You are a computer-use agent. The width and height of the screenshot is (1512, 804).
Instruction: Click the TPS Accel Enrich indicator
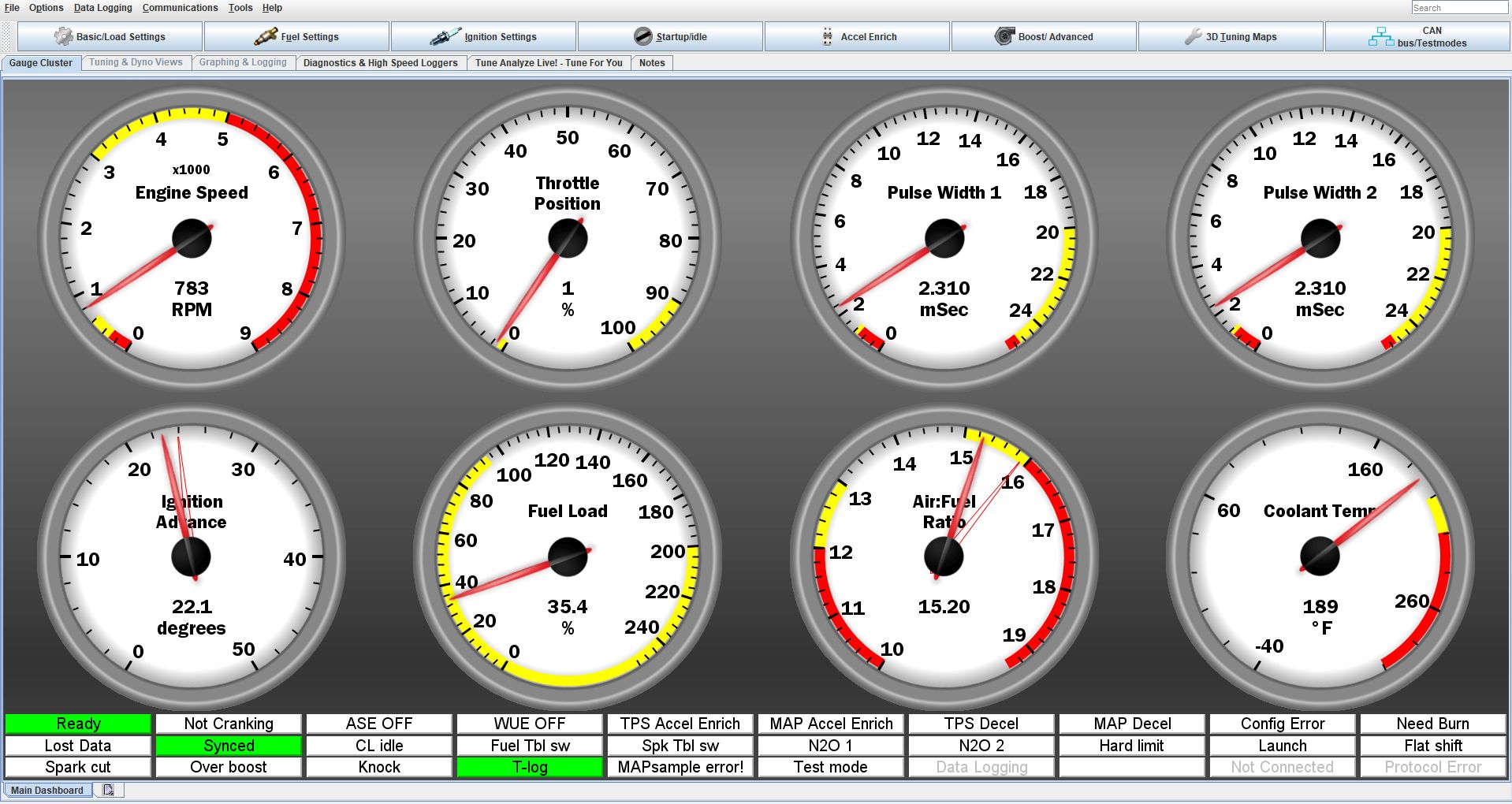tap(680, 724)
